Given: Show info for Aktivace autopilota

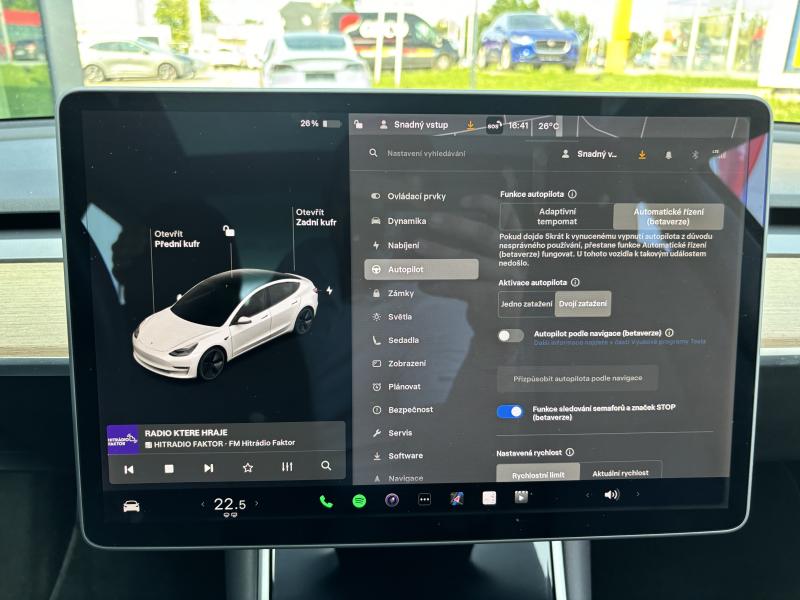Looking at the screenshot, I should pyautogui.click(x=575, y=282).
